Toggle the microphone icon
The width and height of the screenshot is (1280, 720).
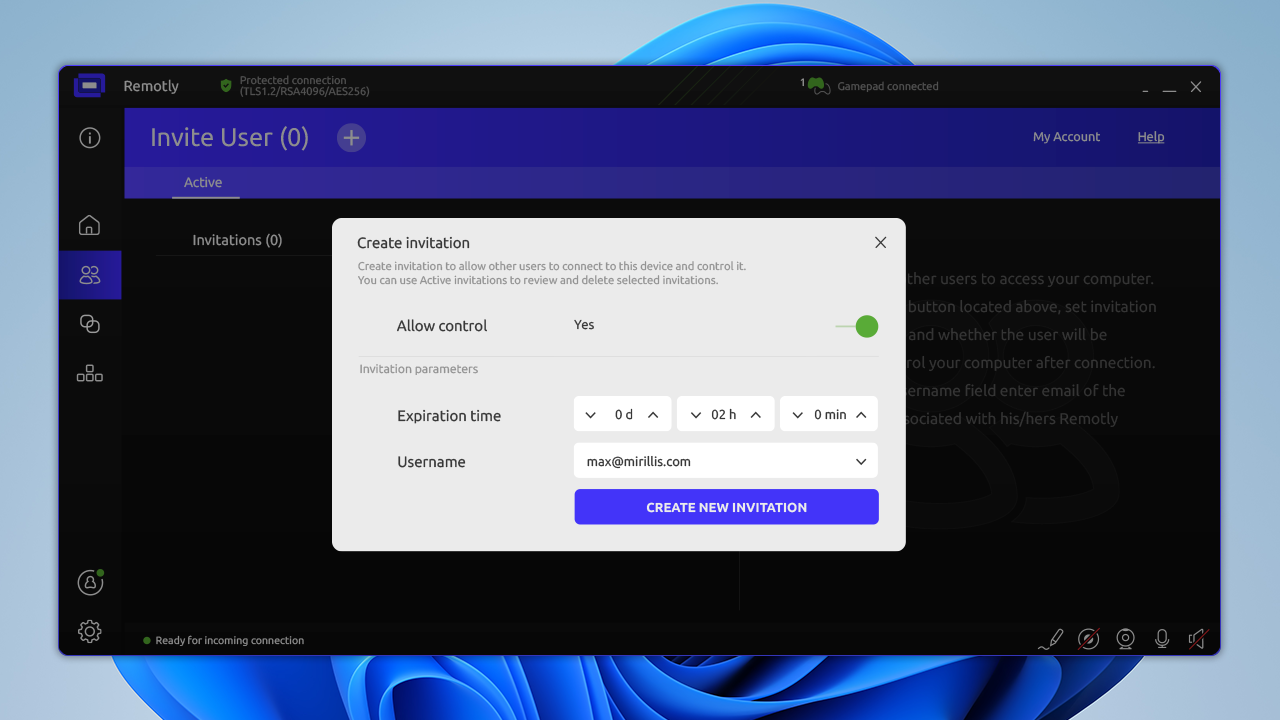(x=1161, y=639)
